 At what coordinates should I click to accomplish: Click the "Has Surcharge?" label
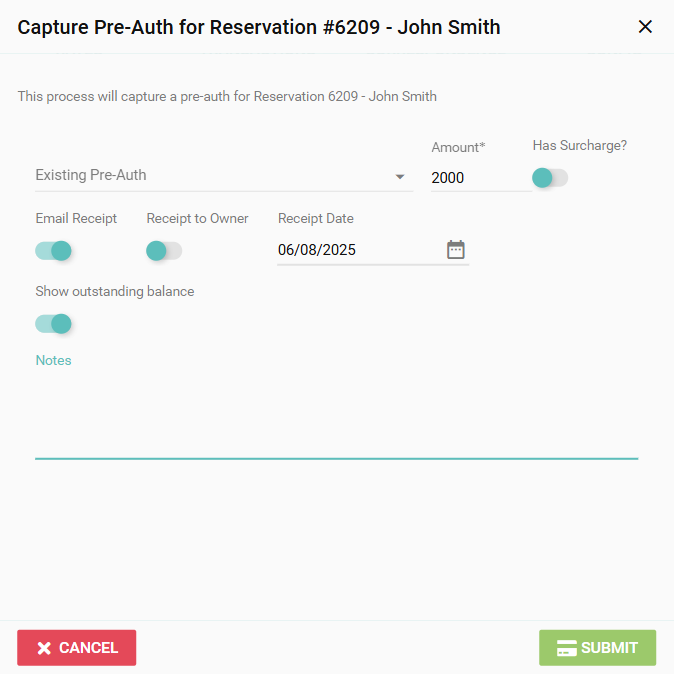[x=579, y=146]
